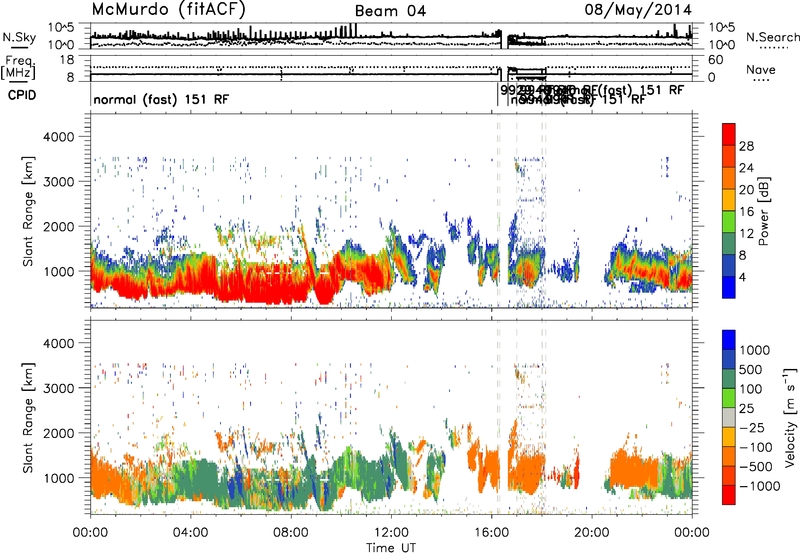The height and width of the screenshot is (554, 800).
Task: Click the CPID row label
Action: (22, 95)
